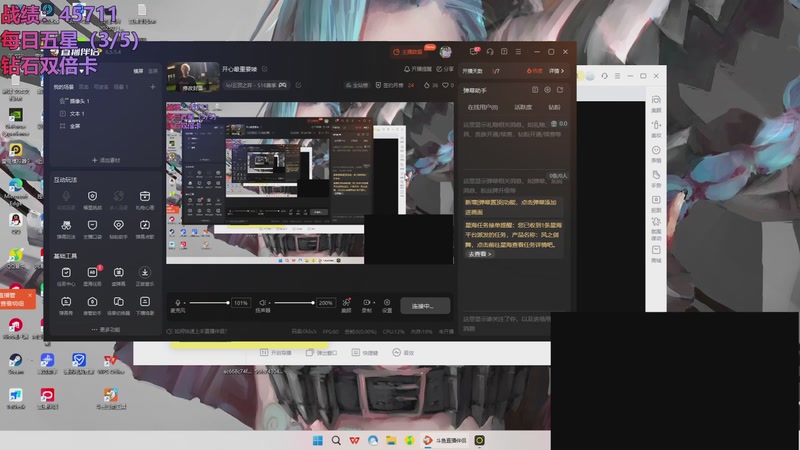Open 星海任务 with red badge
The height and width of the screenshot is (450, 800).
(92, 276)
